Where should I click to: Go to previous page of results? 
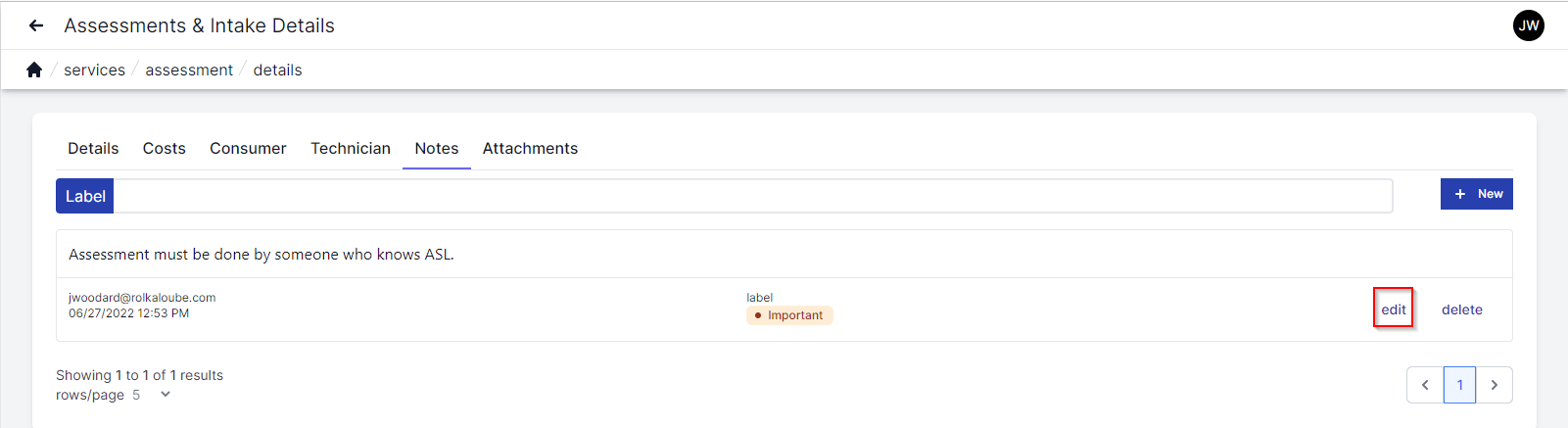point(1425,385)
